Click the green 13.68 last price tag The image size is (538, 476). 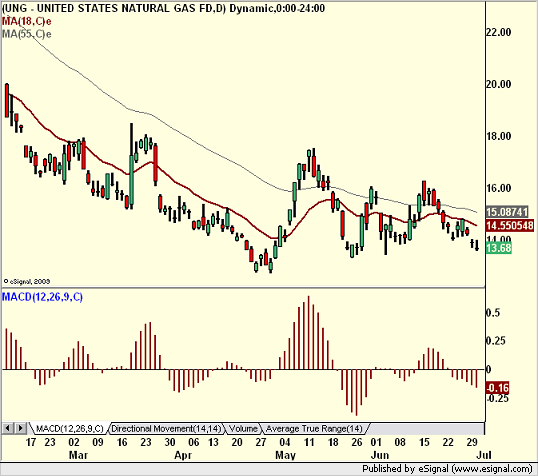499,248
